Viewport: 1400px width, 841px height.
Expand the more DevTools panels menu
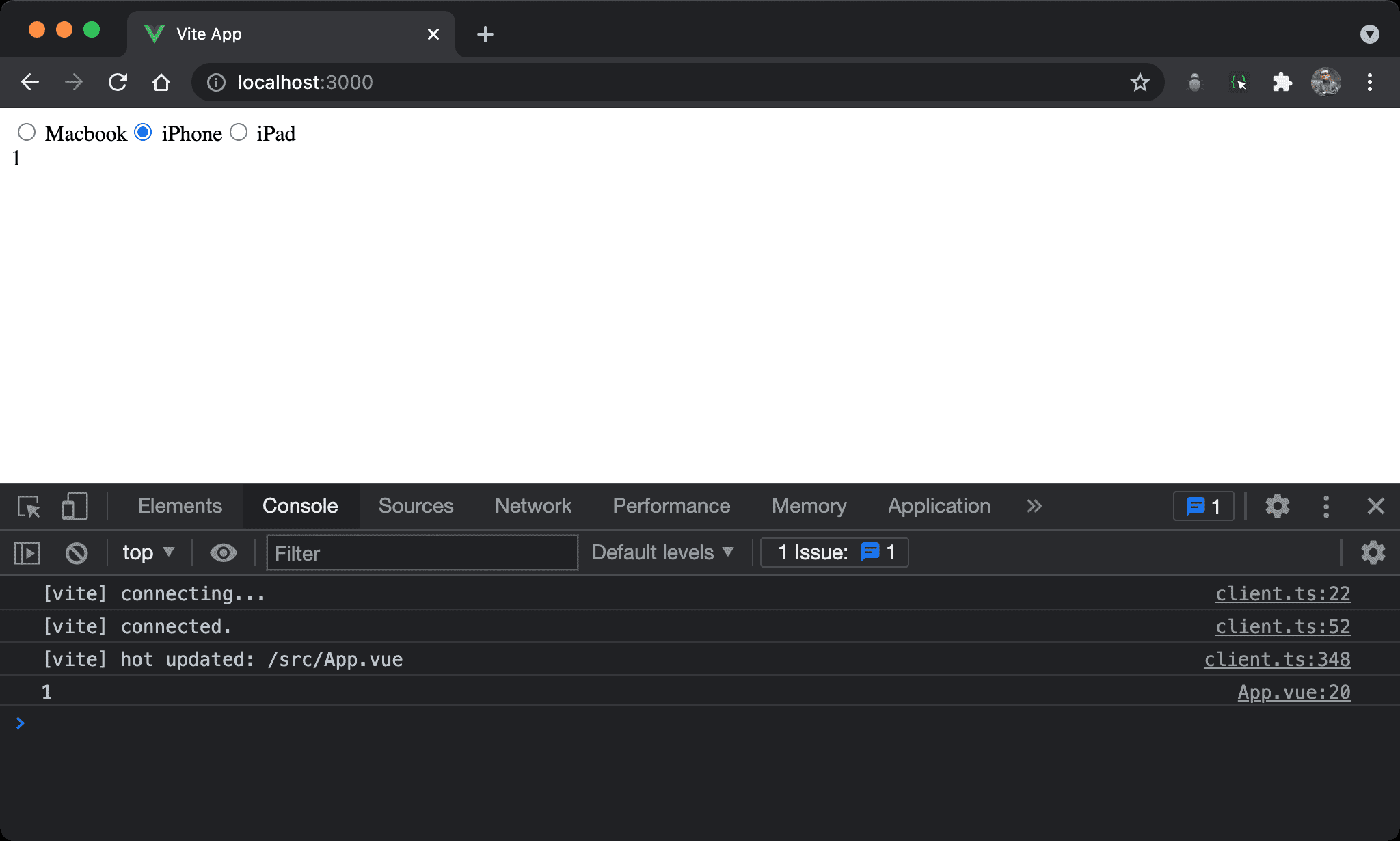point(1036,506)
